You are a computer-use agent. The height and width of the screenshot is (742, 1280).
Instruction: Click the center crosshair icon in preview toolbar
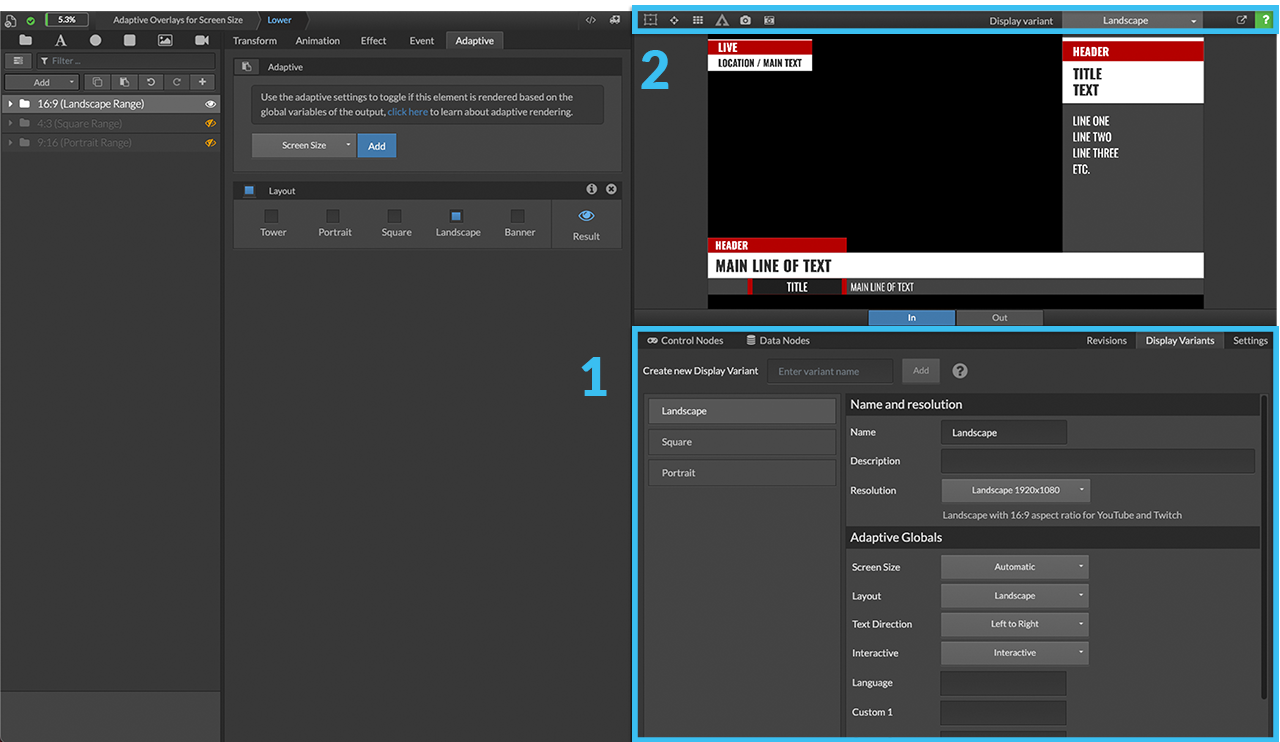point(674,20)
